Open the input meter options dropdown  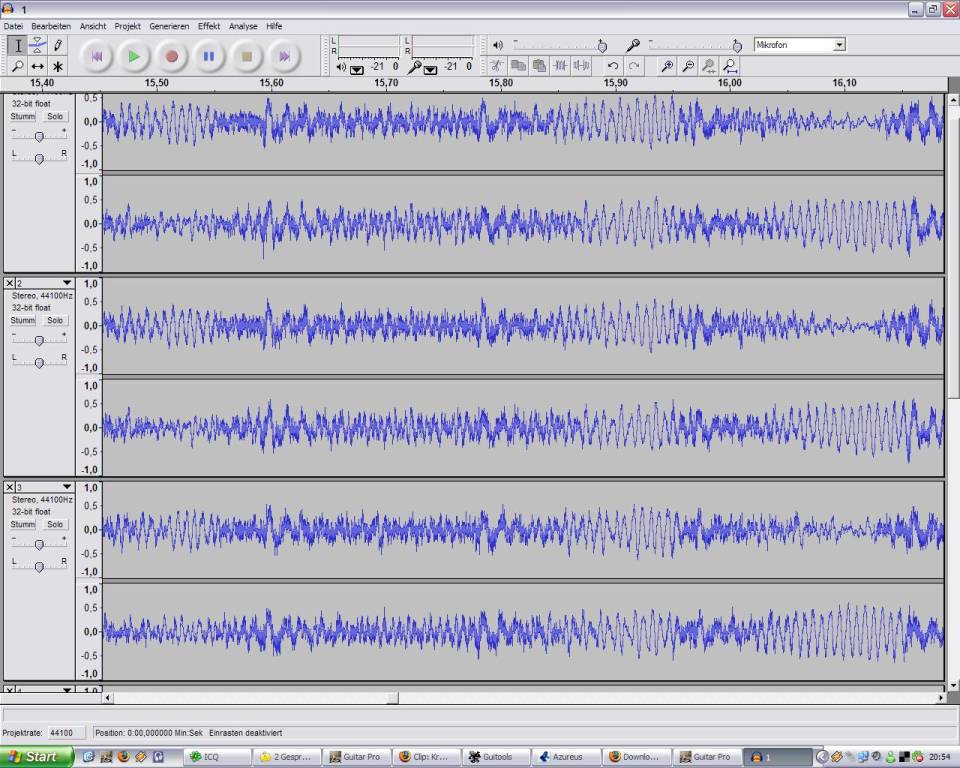coord(430,70)
